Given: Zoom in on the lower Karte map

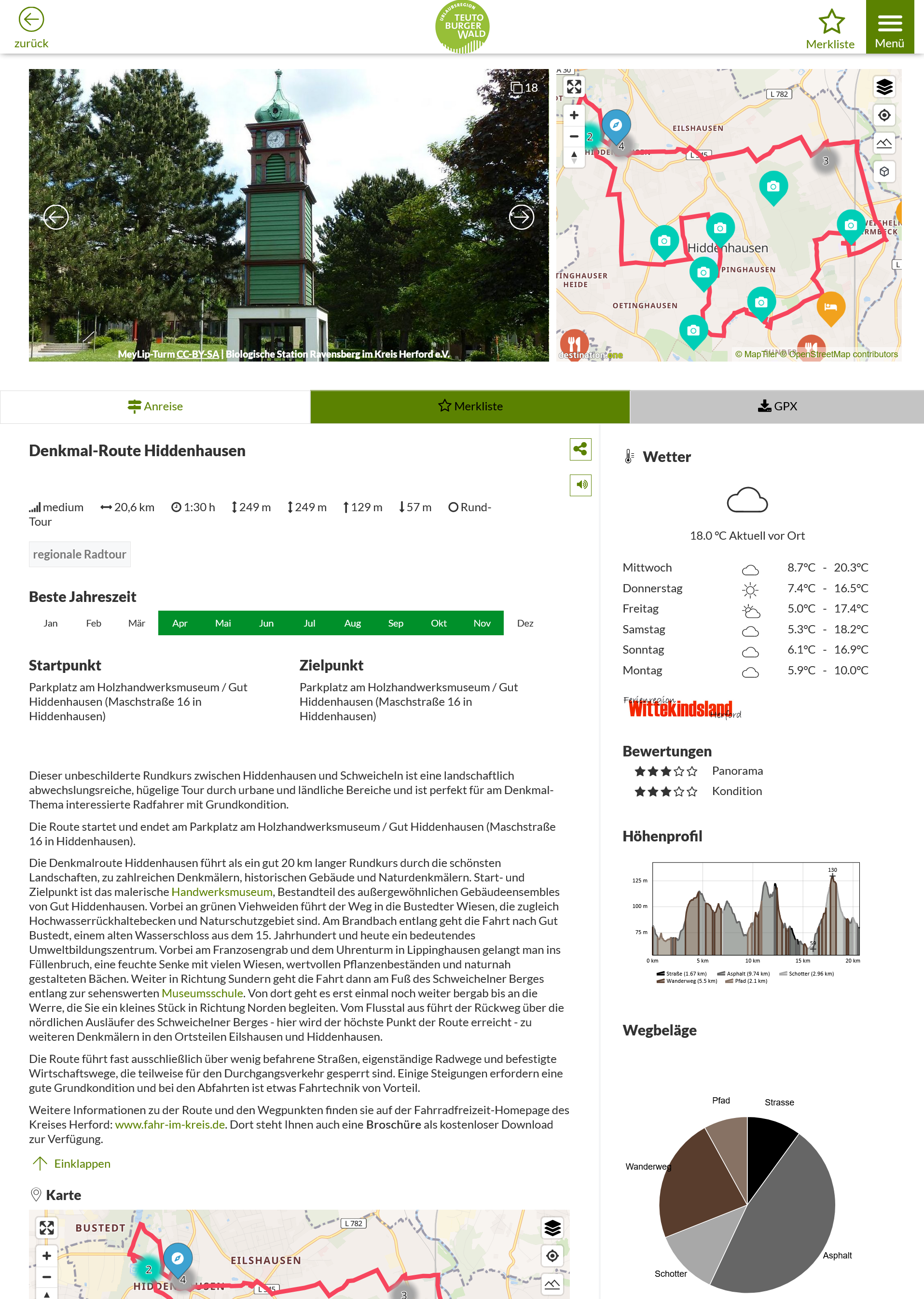Looking at the screenshot, I should [47, 1256].
